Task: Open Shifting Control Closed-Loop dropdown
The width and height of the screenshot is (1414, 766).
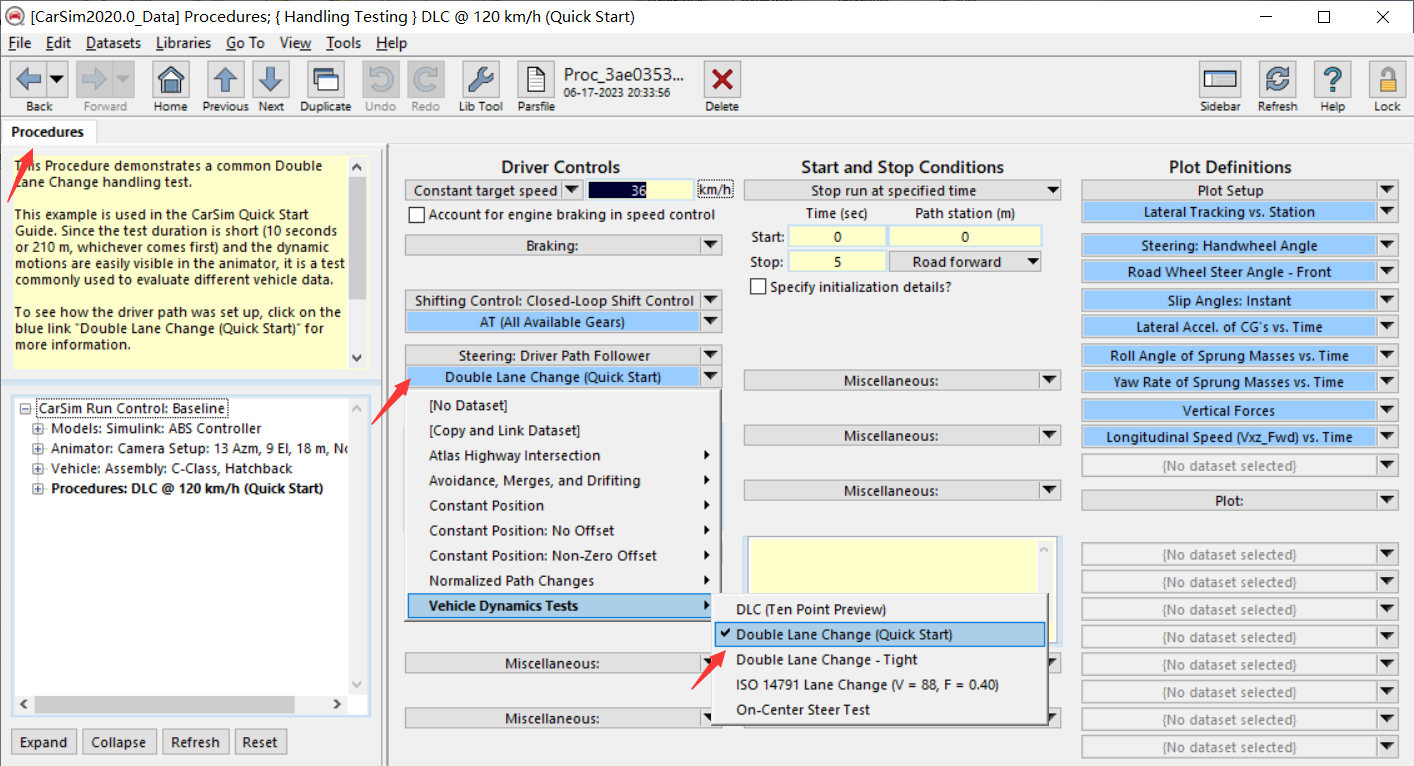Action: 710,300
